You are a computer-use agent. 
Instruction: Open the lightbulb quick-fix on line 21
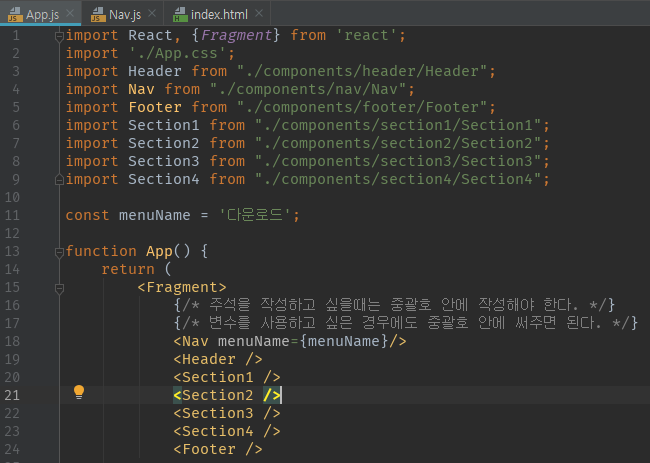[x=79, y=392]
